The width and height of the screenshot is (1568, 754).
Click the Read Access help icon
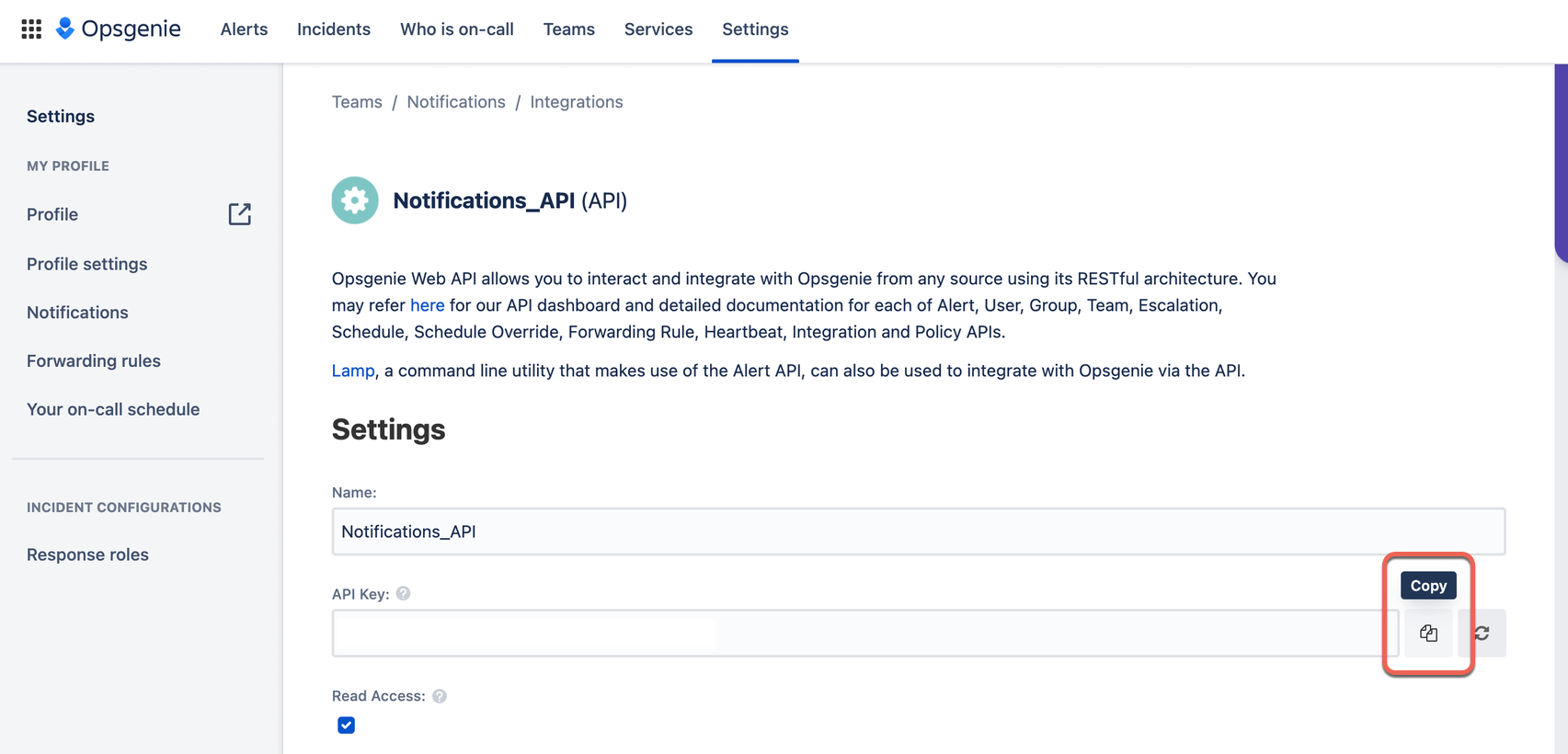[x=440, y=696]
